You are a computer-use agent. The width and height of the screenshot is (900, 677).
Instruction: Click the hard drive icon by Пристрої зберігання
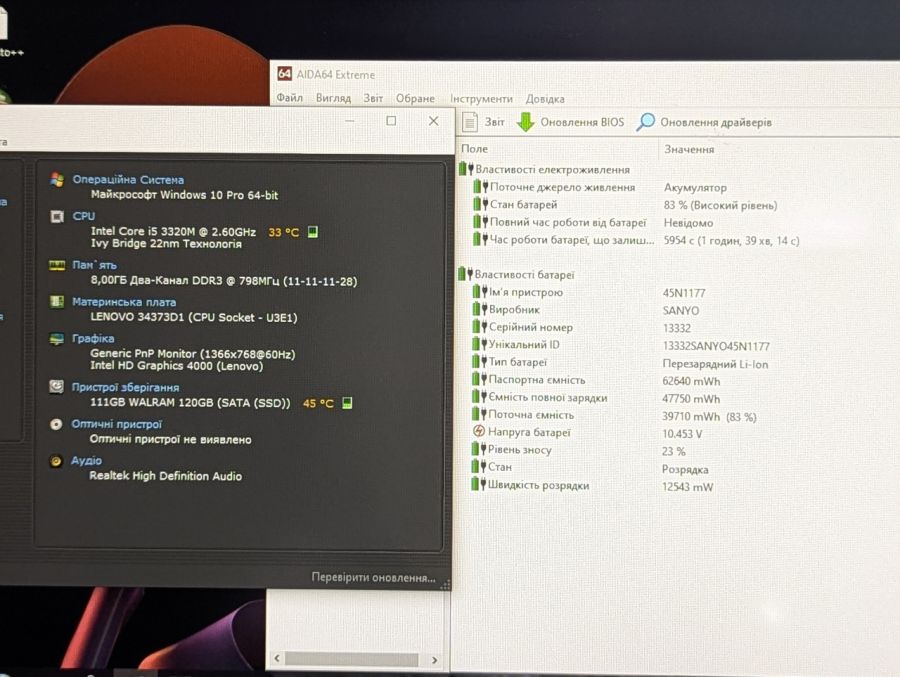point(56,386)
